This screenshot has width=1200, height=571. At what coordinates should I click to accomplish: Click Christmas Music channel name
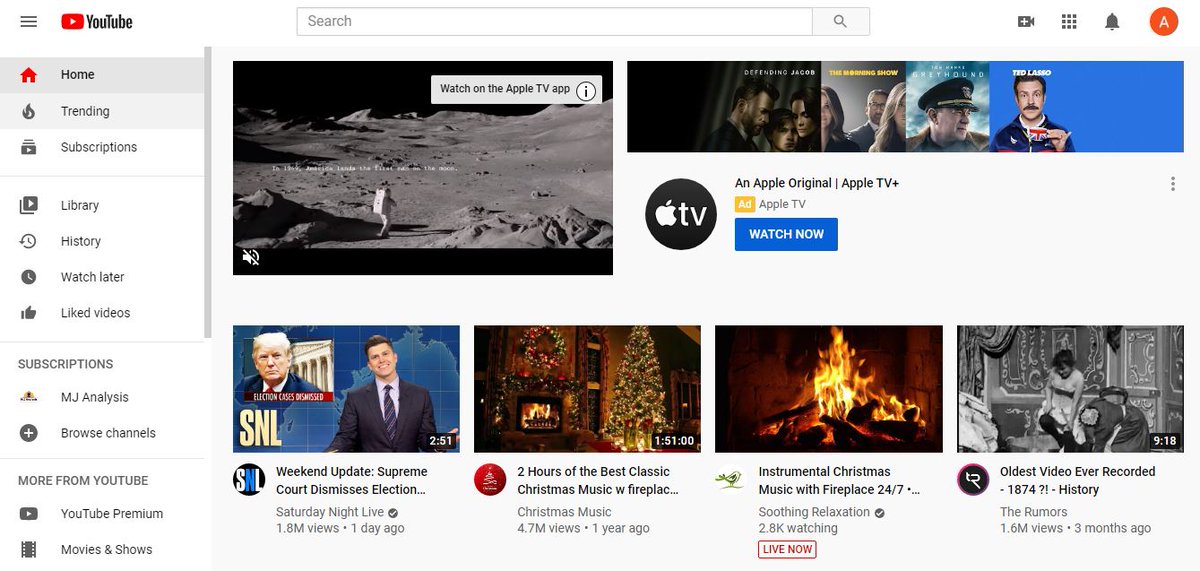pyautogui.click(x=564, y=512)
